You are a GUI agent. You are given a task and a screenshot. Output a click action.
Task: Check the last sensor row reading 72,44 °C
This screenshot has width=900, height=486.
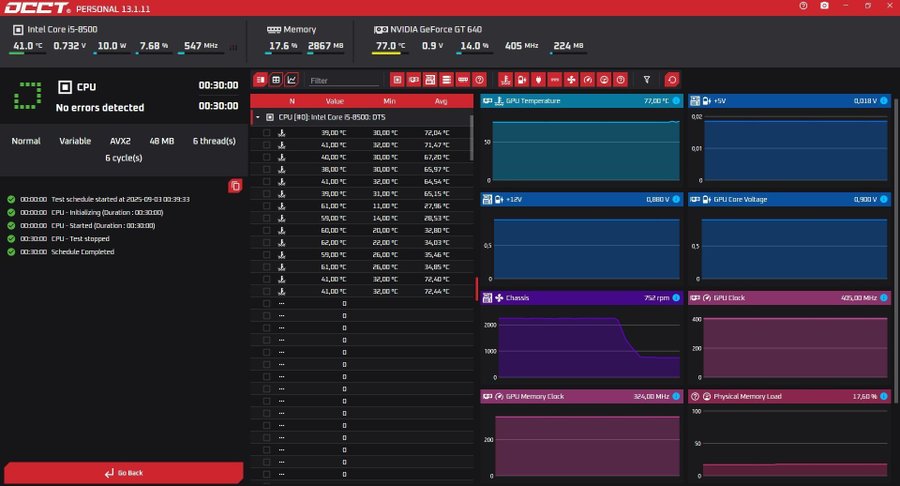pyautogui.click(x=266, y=290)
